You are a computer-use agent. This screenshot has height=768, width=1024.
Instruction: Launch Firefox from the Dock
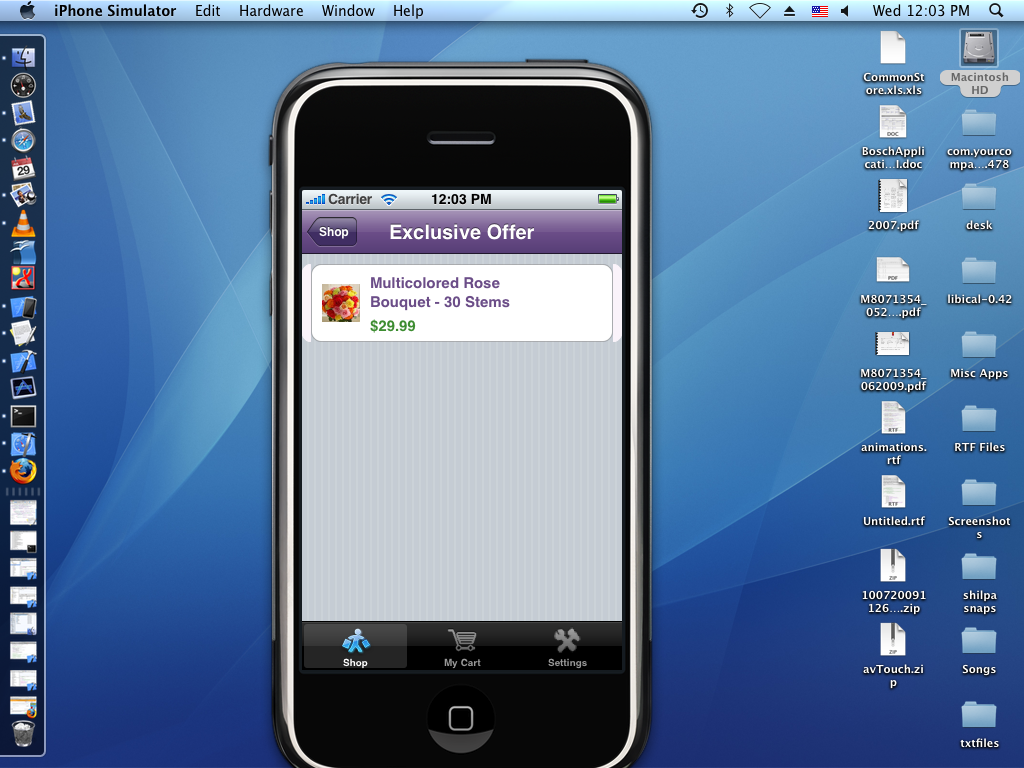click(x=24, y=471)
